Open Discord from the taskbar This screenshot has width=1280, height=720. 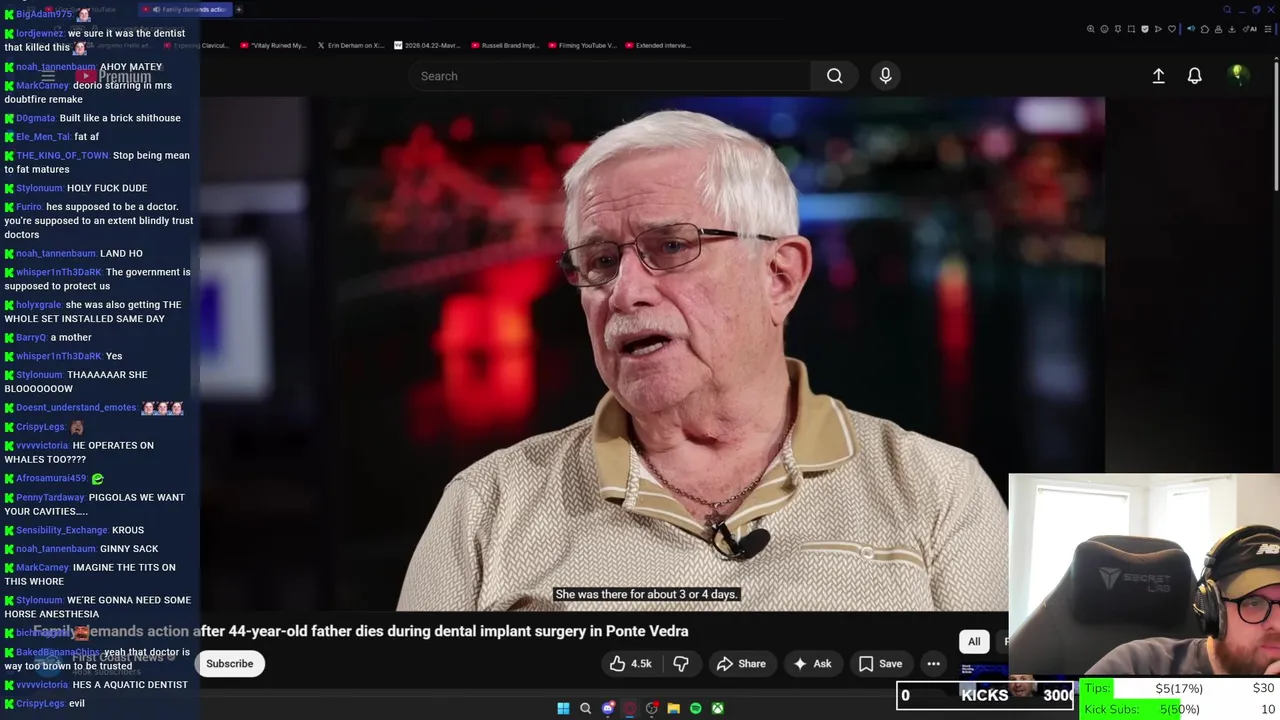(x=608, y=708)
